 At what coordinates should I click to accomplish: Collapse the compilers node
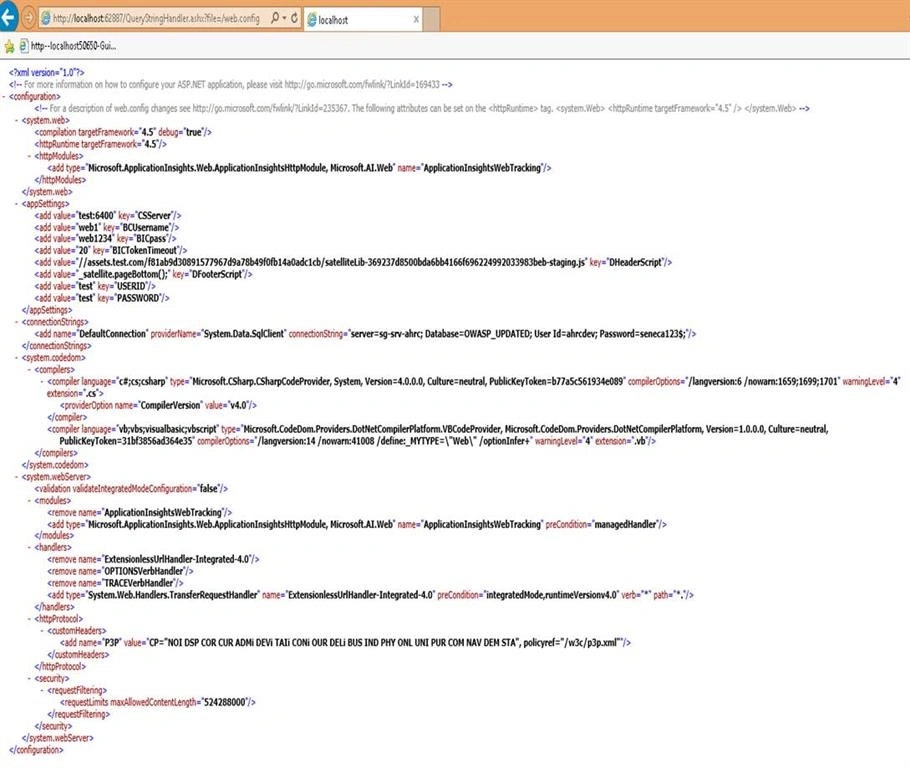click(30, 369)
